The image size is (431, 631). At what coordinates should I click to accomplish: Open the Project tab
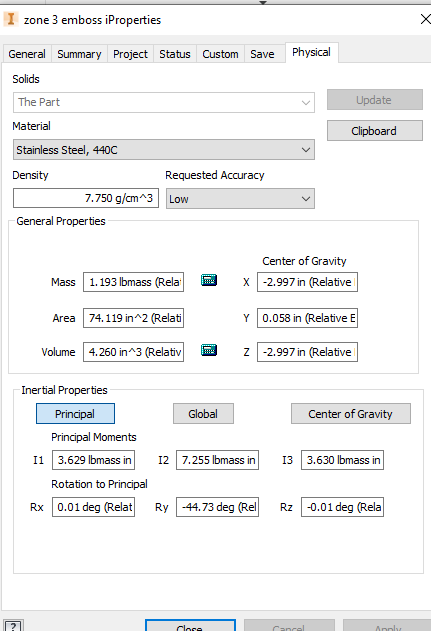coord(130,54)
